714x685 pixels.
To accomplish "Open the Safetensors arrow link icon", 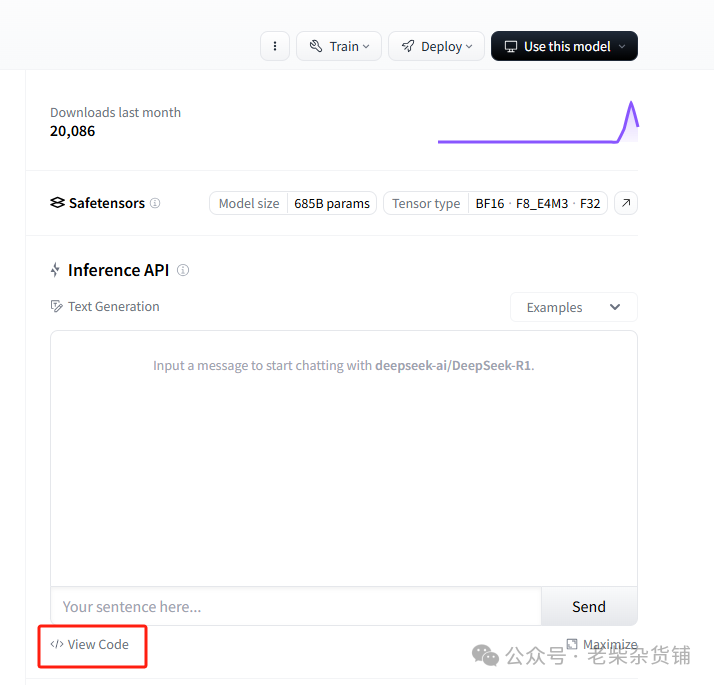I will (x=626, y=203).
